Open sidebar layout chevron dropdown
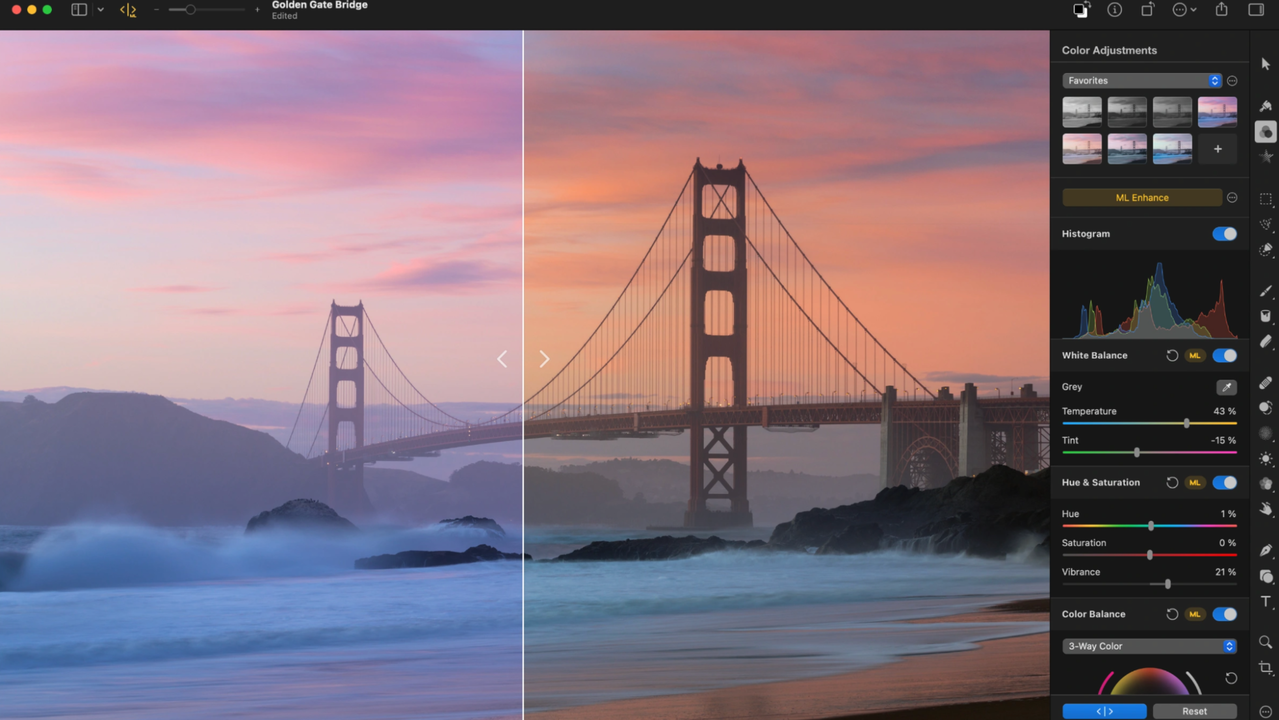This screenshot has height=720, width=1279. pyautogui.click(x=100, y=10)
